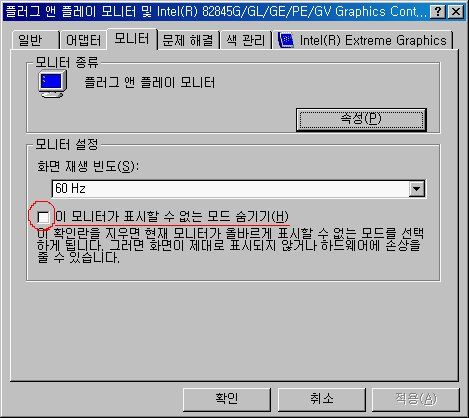The height and width of the screenshot is (418, 469).
Task: Click the 화면 재생 빈도(S) label
Action: pyautogui.click(x=88, y=166)
